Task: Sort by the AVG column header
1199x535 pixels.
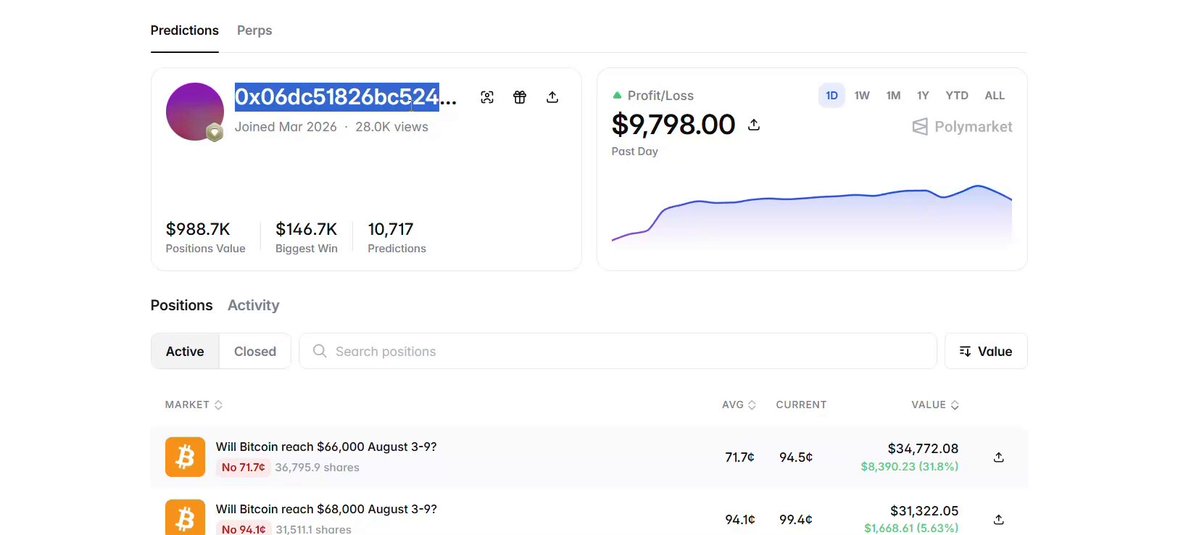Action: click(739, 405)
